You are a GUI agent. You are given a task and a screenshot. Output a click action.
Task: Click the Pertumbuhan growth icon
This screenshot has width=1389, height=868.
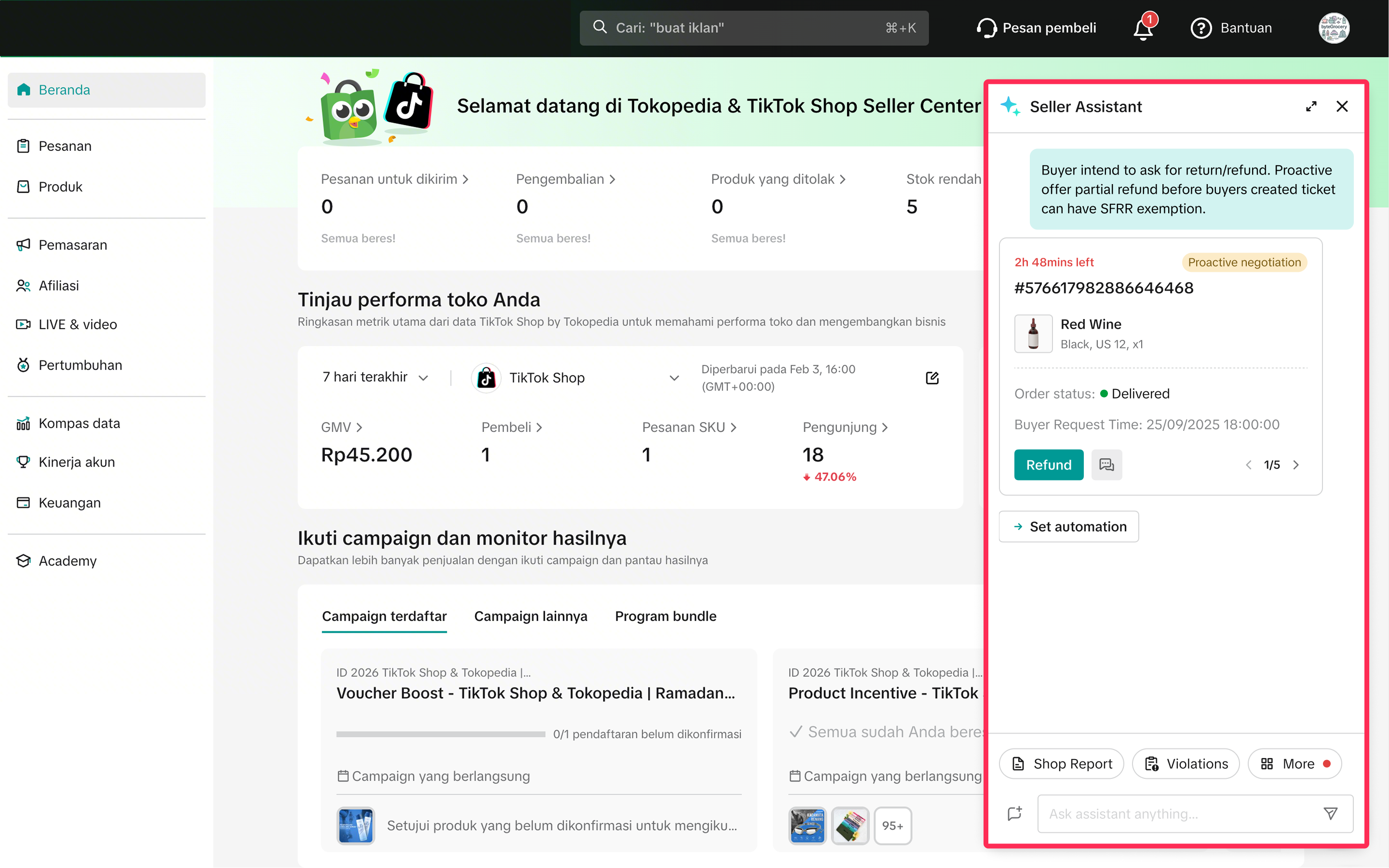pos(23,365)
